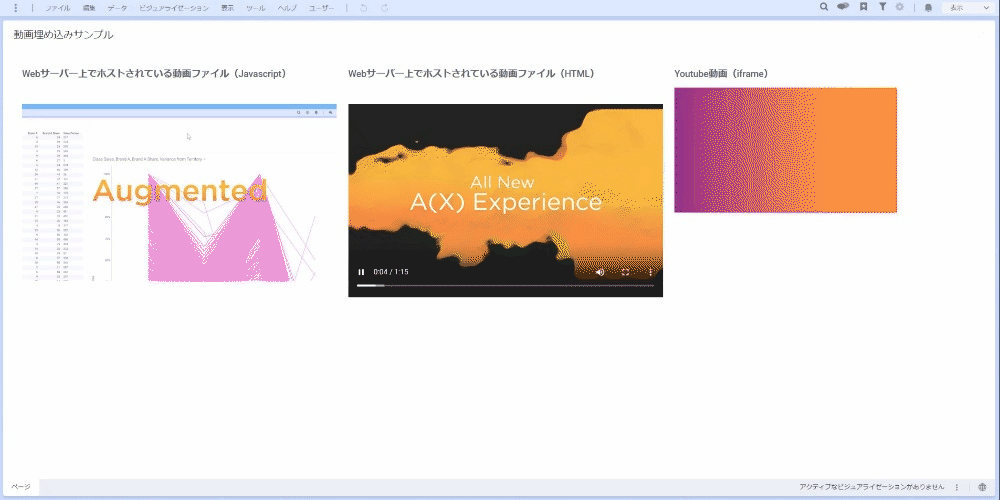Click the Javascript video heading text
The height and width of the screenshot is (500, 1000).
(154, 73)
